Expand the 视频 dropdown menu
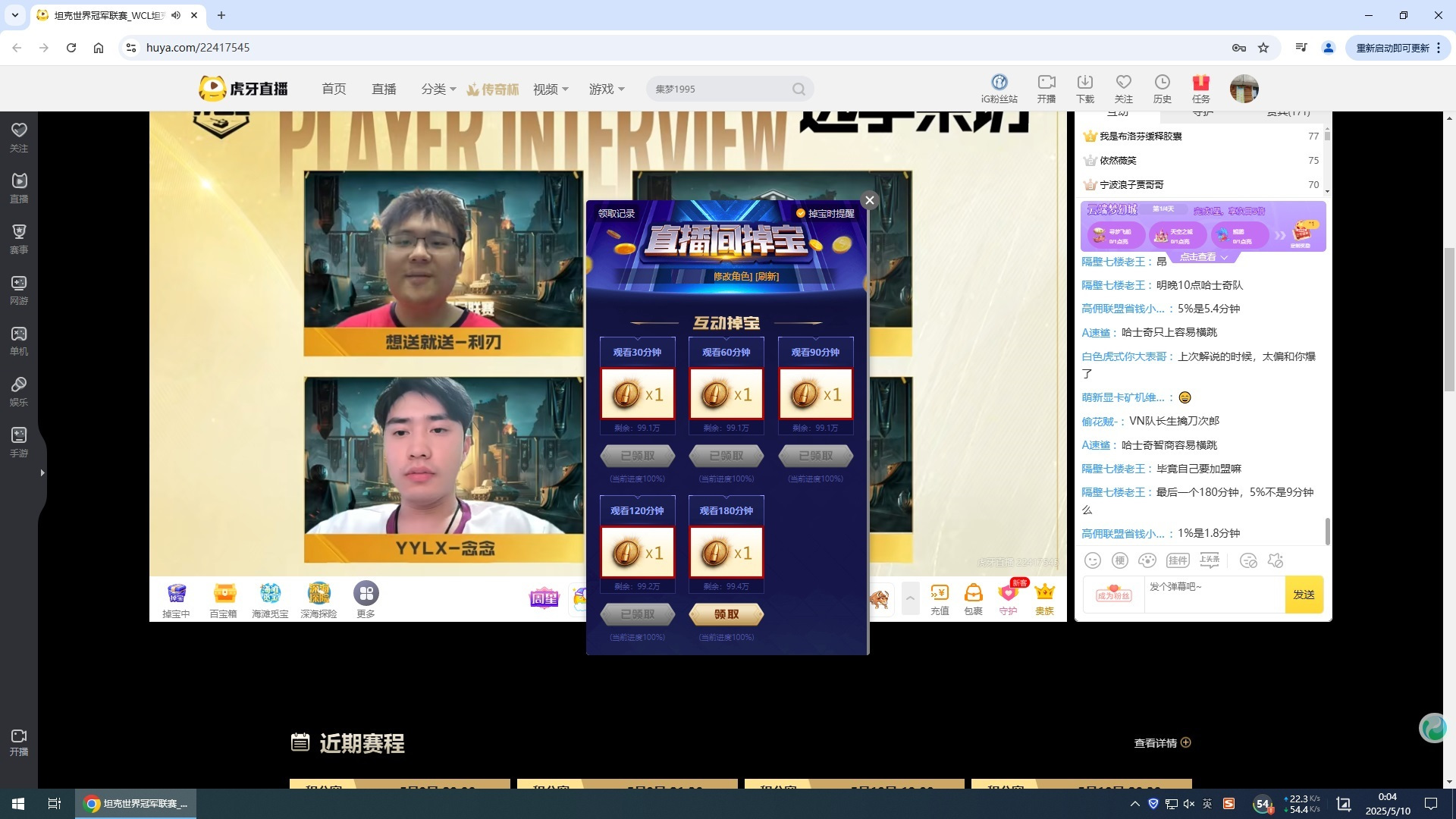 [551, 89]
